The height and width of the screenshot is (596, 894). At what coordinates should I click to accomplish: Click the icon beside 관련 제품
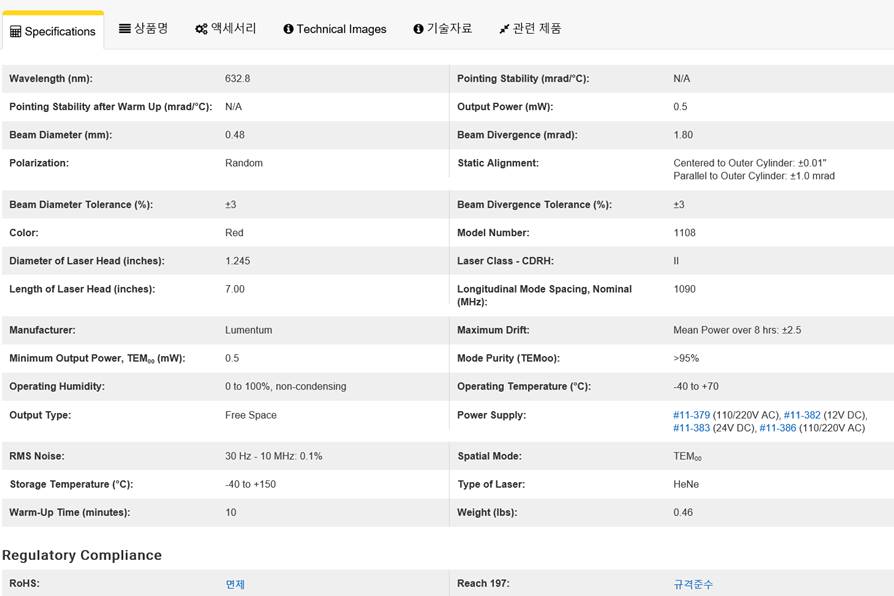(504, 29)
